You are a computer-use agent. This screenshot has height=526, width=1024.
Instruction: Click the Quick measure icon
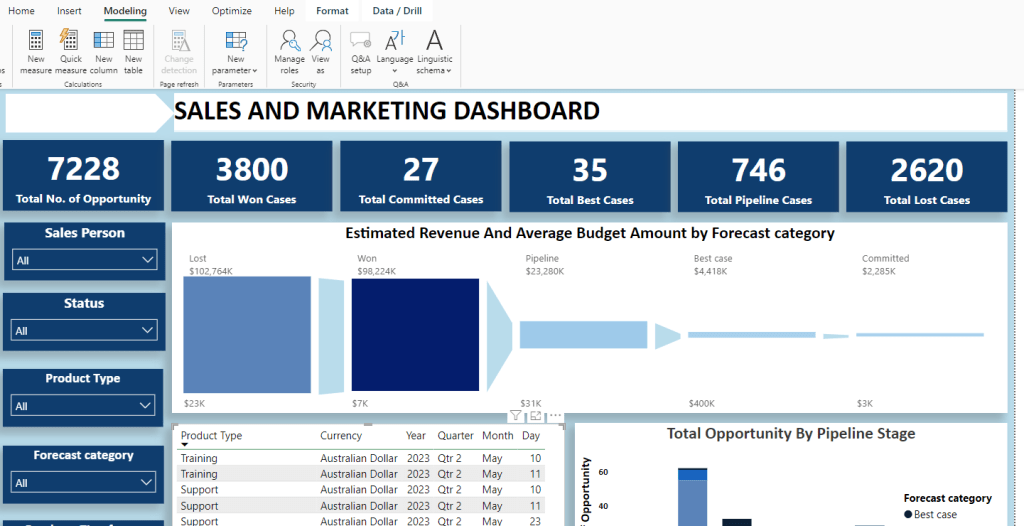point(70,51)
